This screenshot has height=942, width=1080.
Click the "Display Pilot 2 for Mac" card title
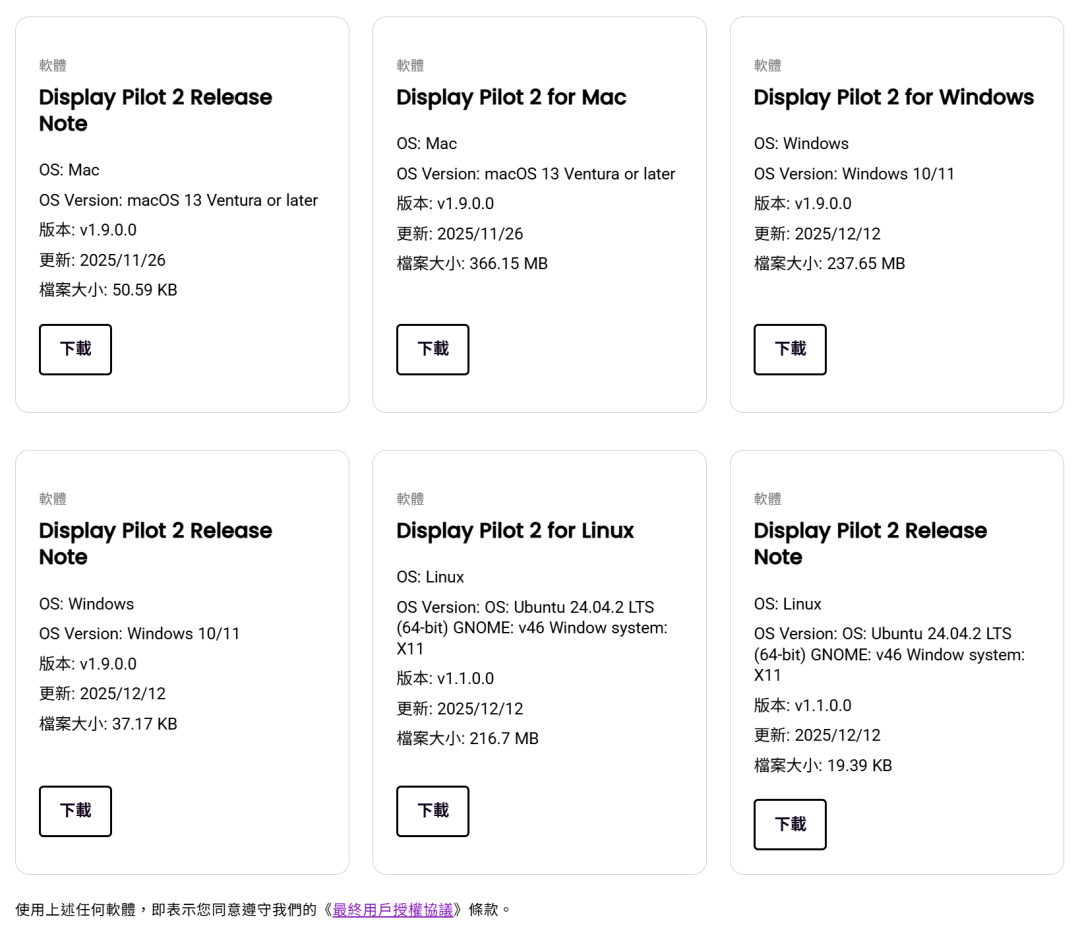pyautogui.click(x=511, y=97)
